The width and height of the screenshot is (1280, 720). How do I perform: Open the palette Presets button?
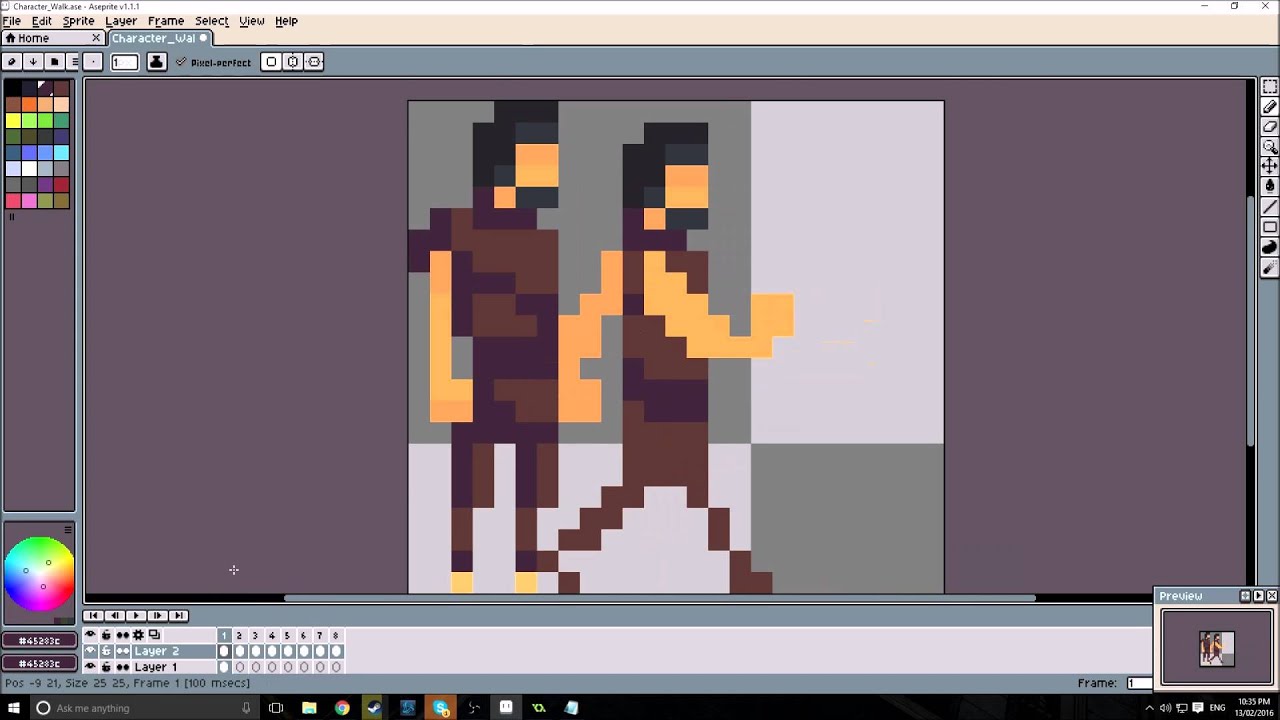[x=54, y=62]
